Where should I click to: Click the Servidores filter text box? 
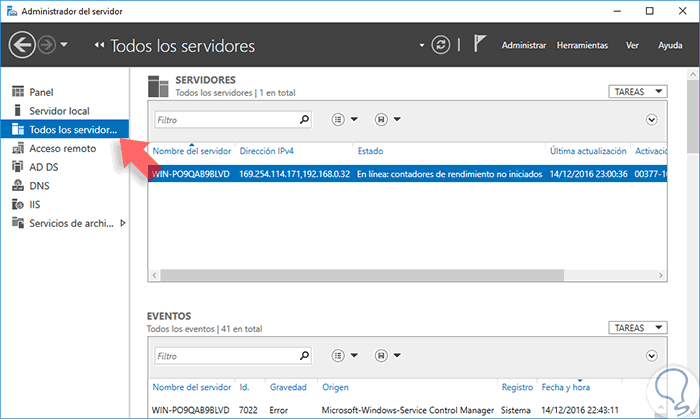point(233,120)
